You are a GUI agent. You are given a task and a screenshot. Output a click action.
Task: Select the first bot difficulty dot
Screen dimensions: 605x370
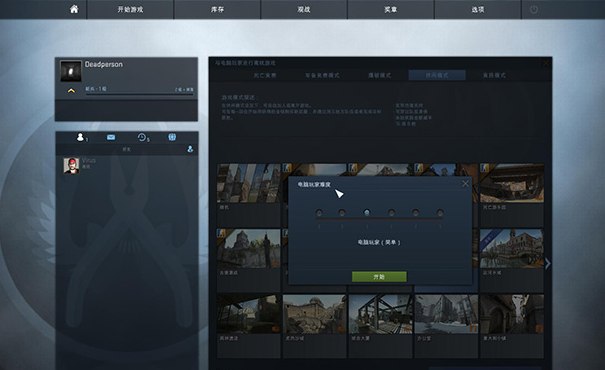pyautogui.click(x=319, y=212)
